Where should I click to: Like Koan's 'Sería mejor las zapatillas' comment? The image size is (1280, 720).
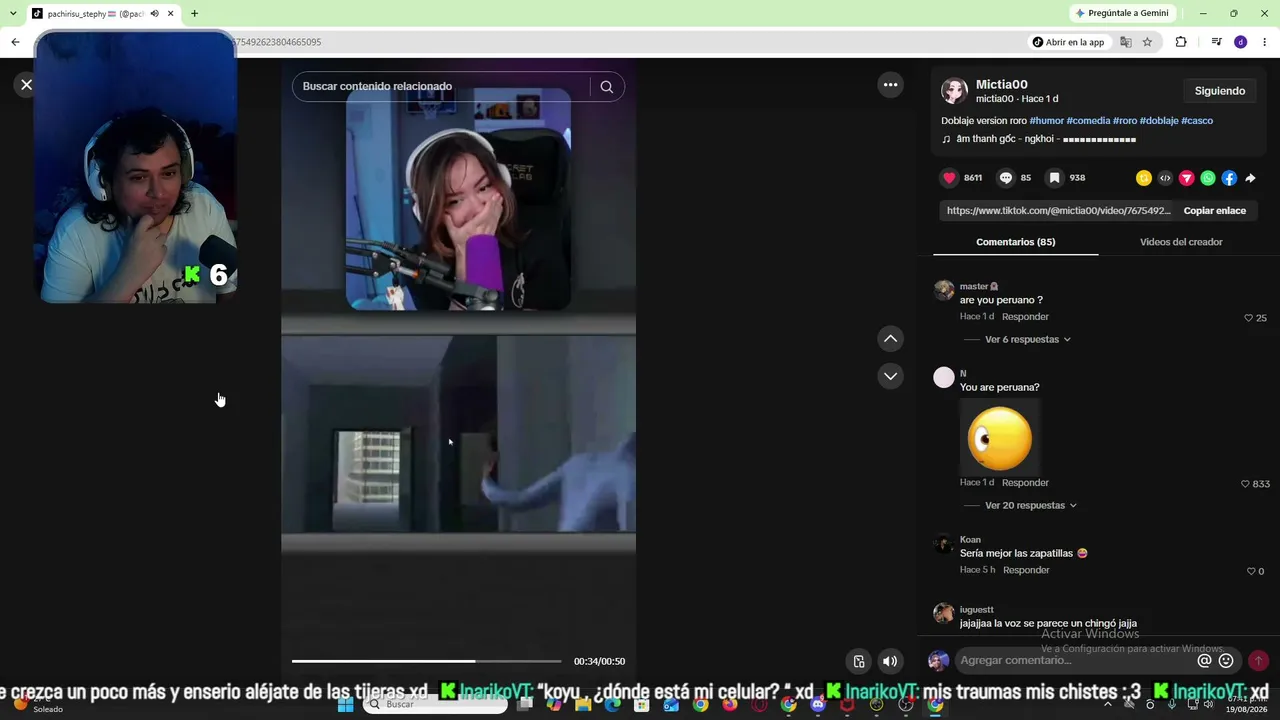[1250, 571]
